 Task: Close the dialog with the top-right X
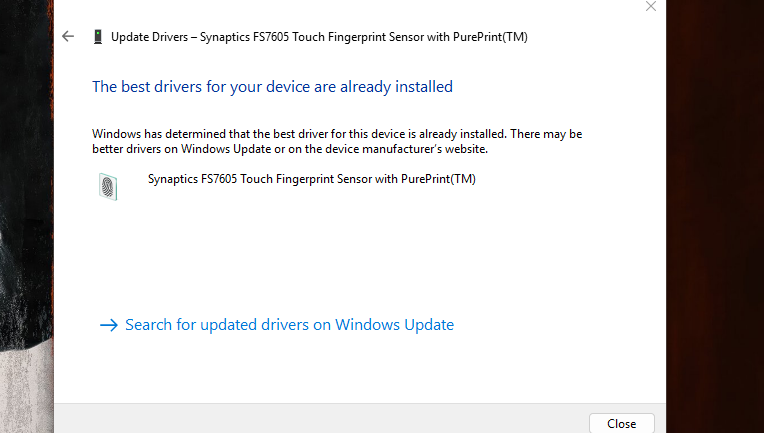[651, 6]
